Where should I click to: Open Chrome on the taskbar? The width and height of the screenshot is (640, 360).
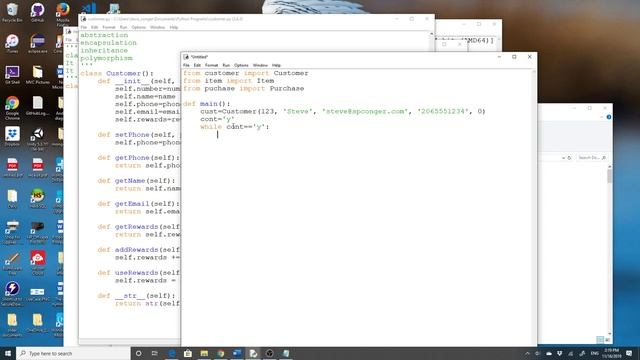(x=220, y=353)
